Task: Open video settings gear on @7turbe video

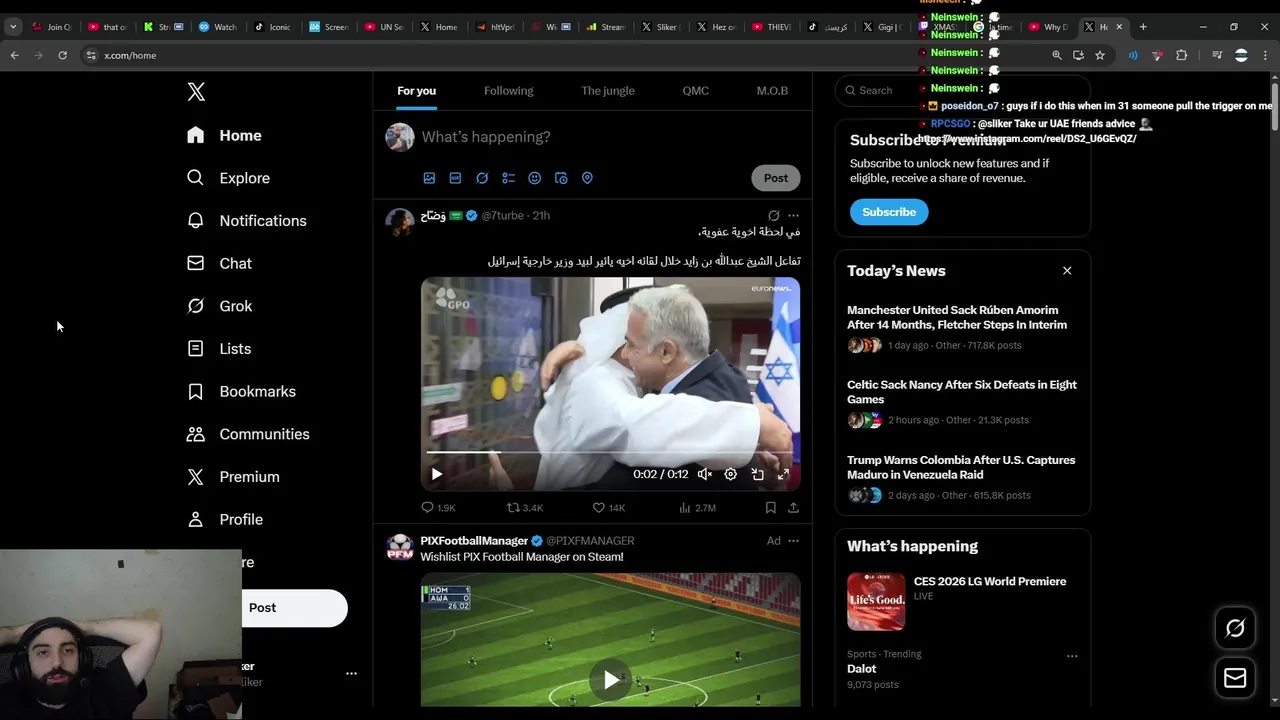Action: pyautogui.click(x=731, y=474)
